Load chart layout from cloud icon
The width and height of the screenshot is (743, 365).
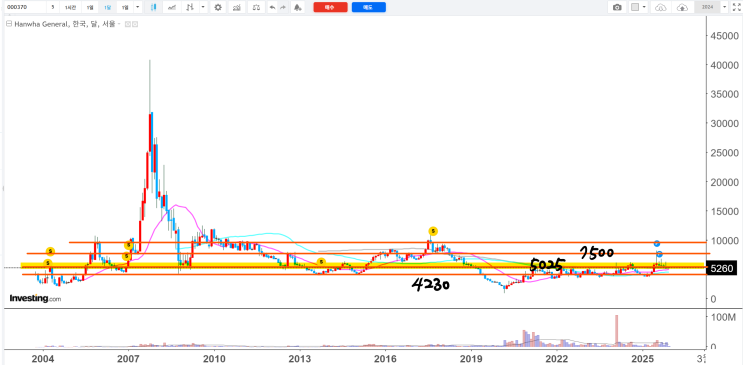click(x=661, y=8)
